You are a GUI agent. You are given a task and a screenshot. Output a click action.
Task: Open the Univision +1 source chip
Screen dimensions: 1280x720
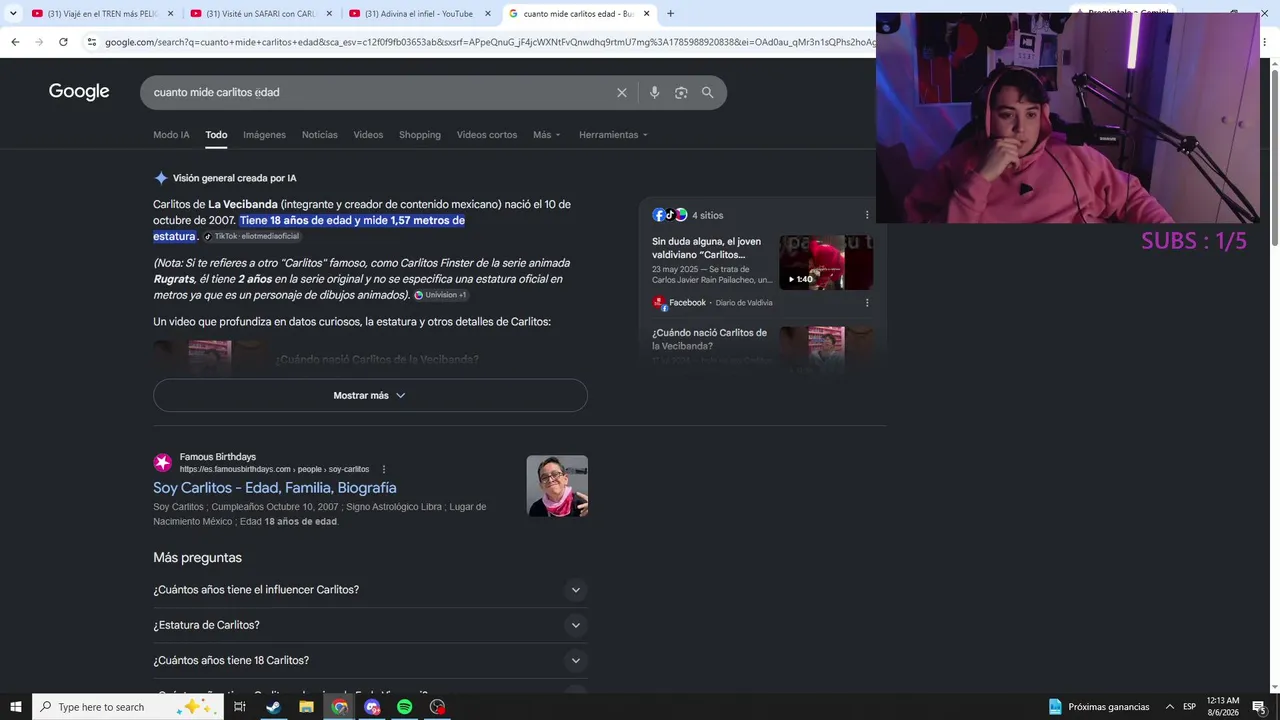pos(440,295)
